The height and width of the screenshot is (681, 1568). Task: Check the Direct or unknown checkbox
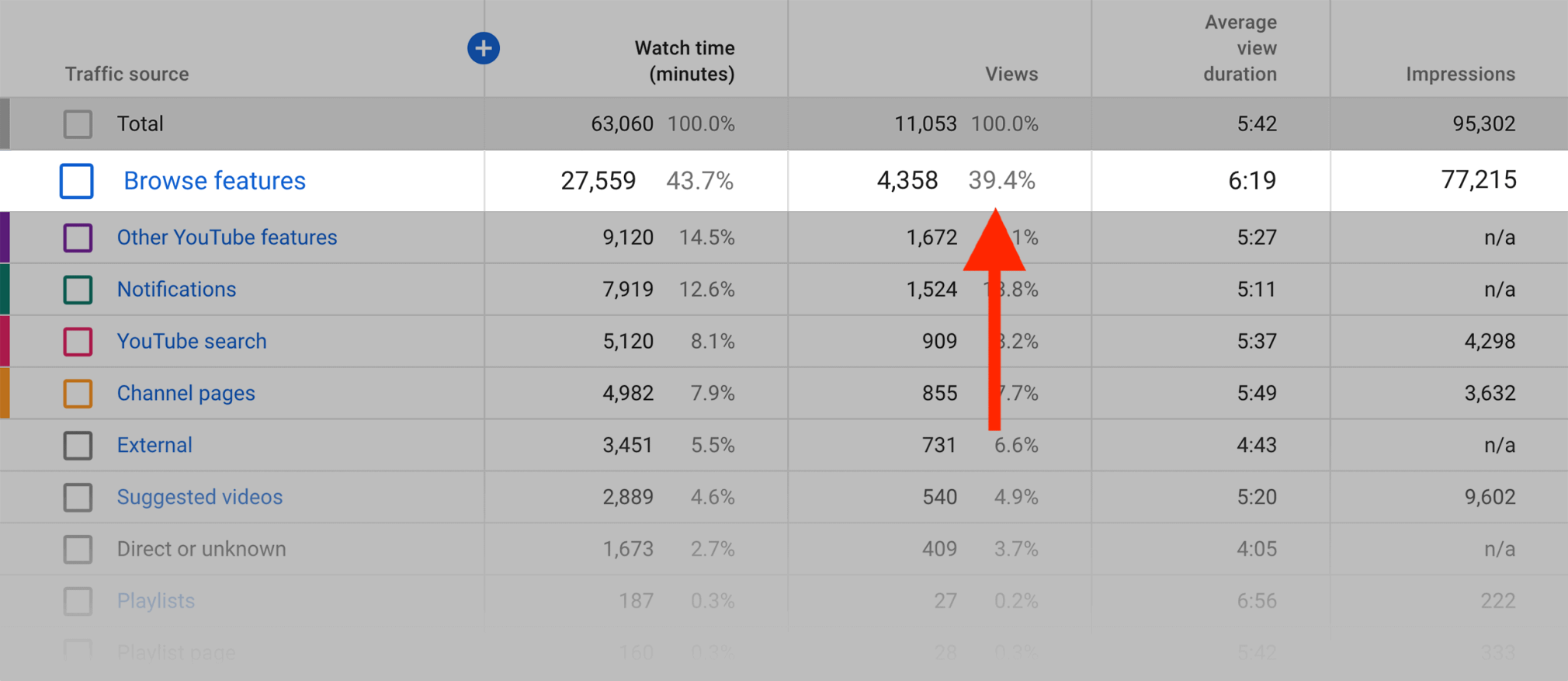click(x=78, y=549)
